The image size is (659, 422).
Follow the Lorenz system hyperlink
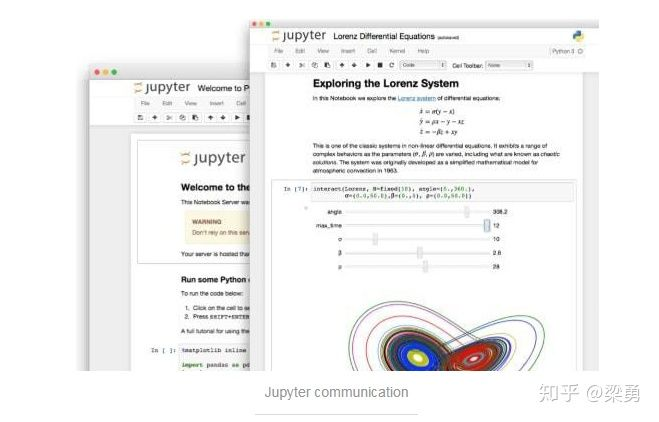416,98
